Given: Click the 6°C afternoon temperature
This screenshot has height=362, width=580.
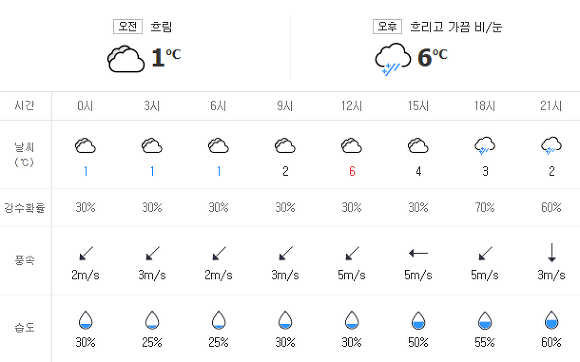Looking at the screenshot, I should (432, 58).
